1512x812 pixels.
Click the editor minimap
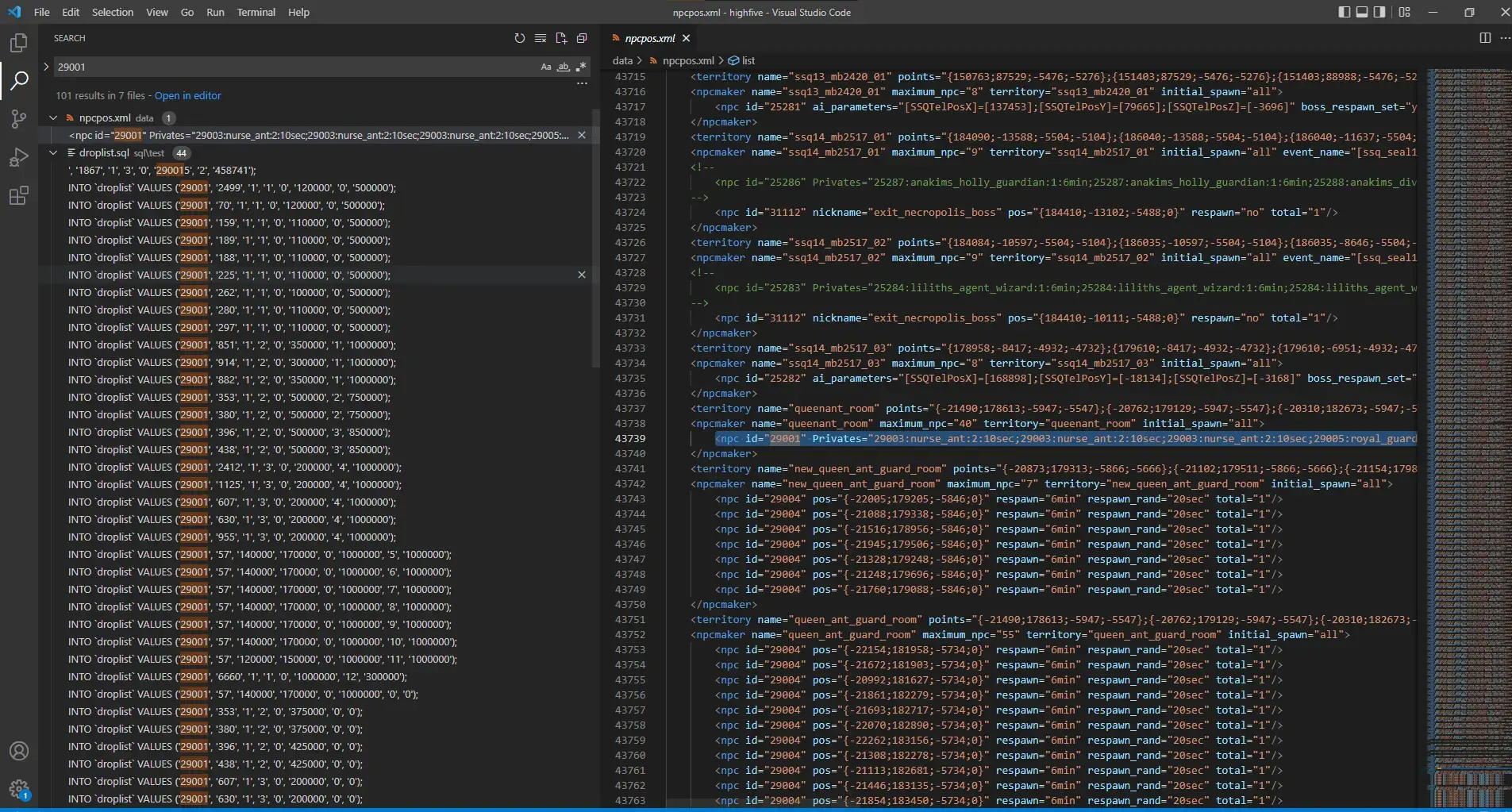[1468, 437]
